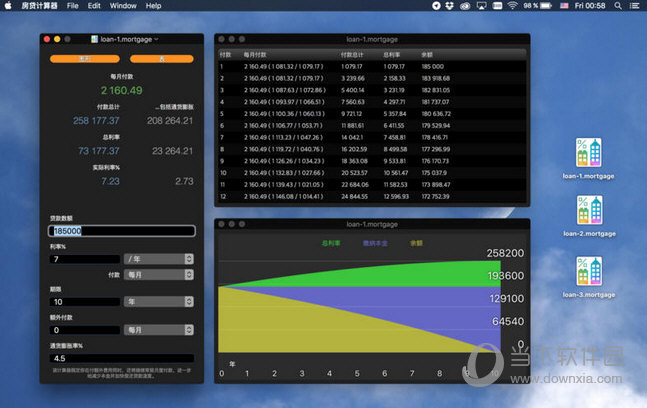Screen dimensions: 647x408
Task: Open the File menu
Action: pos(73,6)
